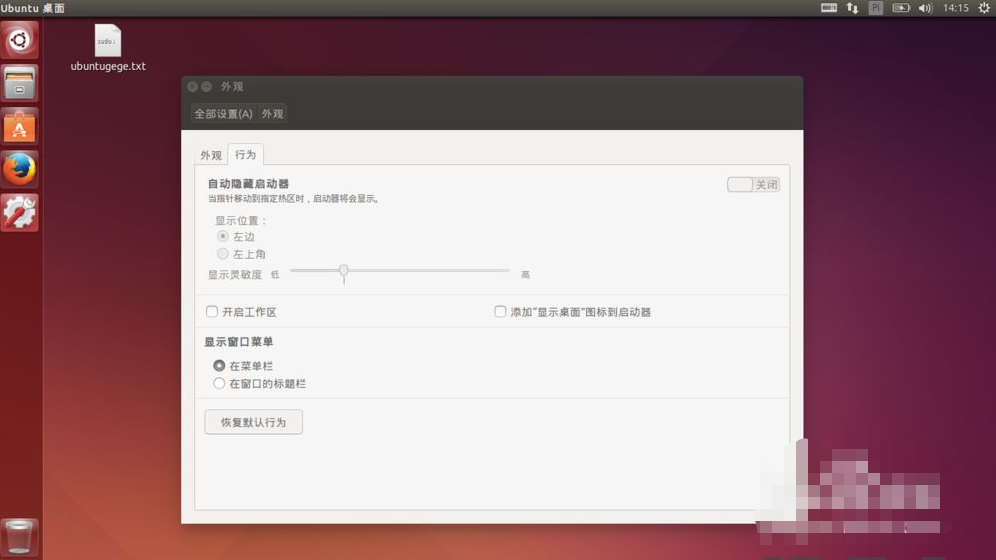This screenshot has height=560, width=996.
Task: Check 添加"显示桌面"图标到启动器 option
Action: 501,312
